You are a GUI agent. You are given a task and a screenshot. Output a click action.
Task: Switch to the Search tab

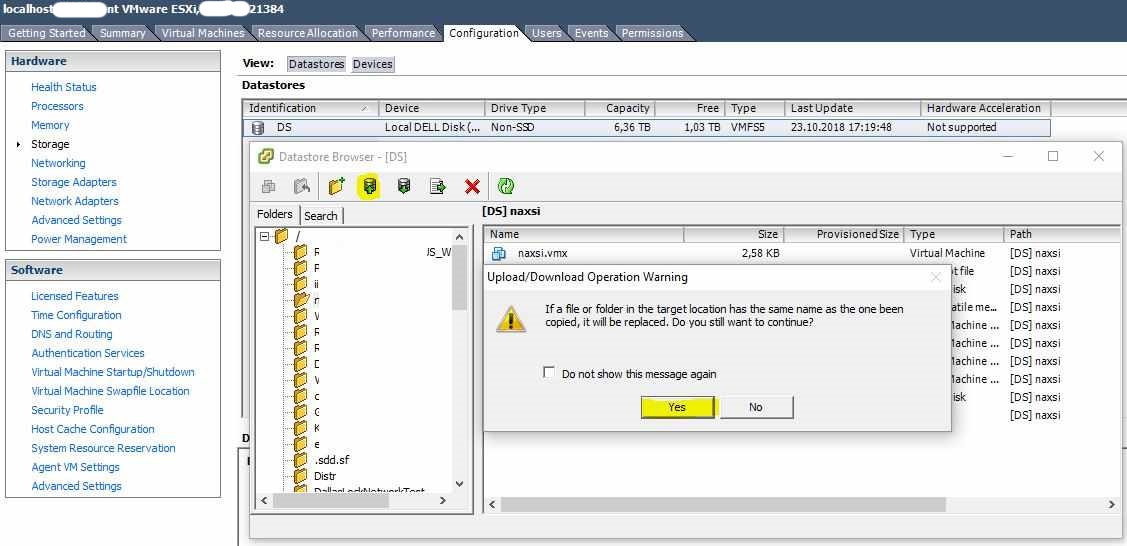coord(321,216)
